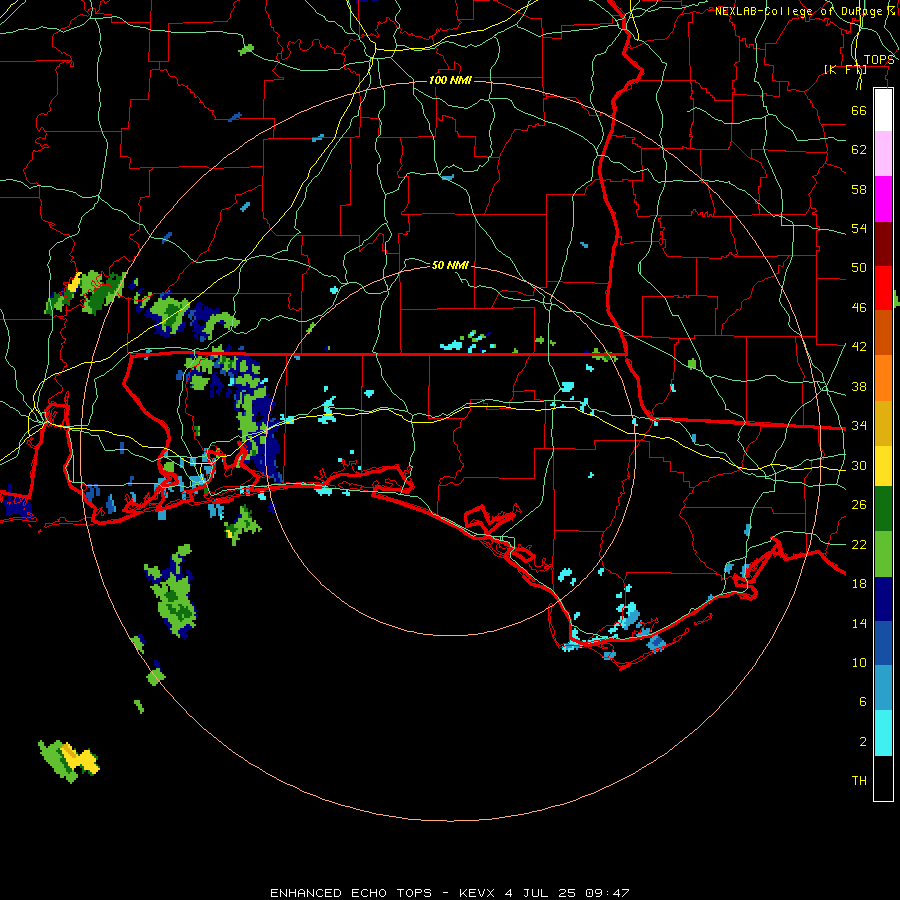Click the "22" legend value

(x=859, y=544)
